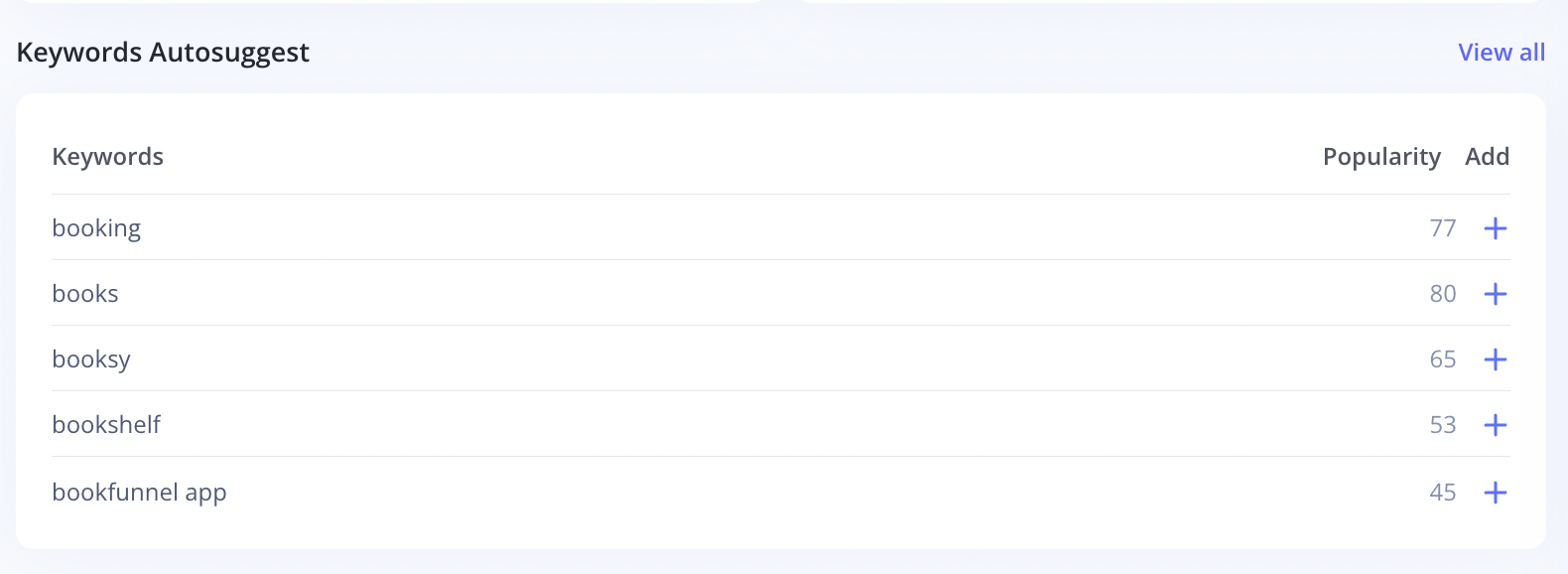Click popularity score 80 for books
The width and height of the screenshot is (1568, 574).
1442,294
